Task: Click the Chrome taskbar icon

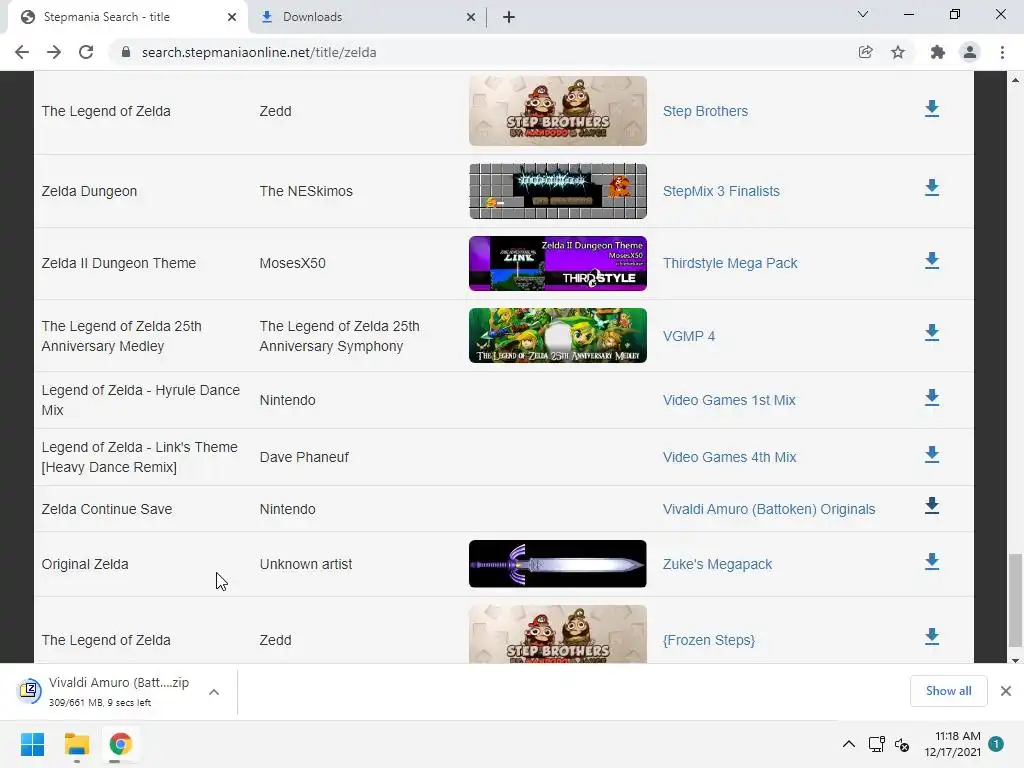Action: [x=120, y=744]
